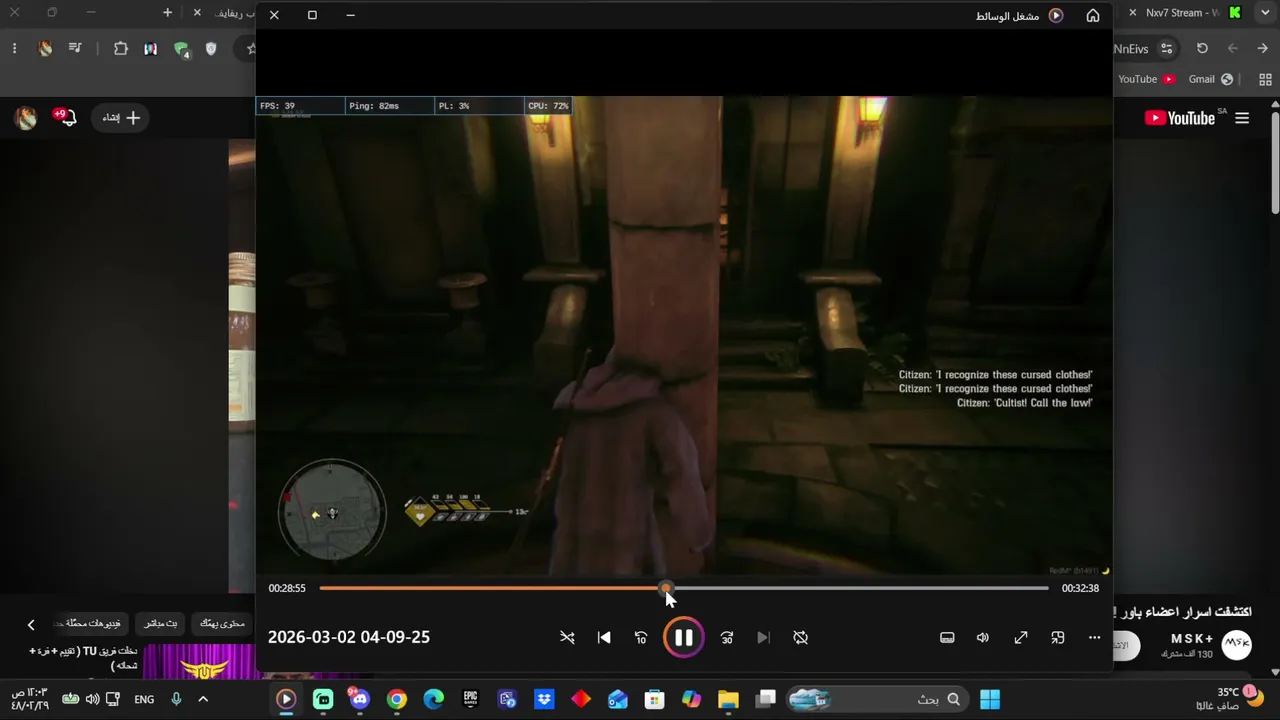
Task: Select the uploaded videos filter chip
Action: click(x=92, y=623)
